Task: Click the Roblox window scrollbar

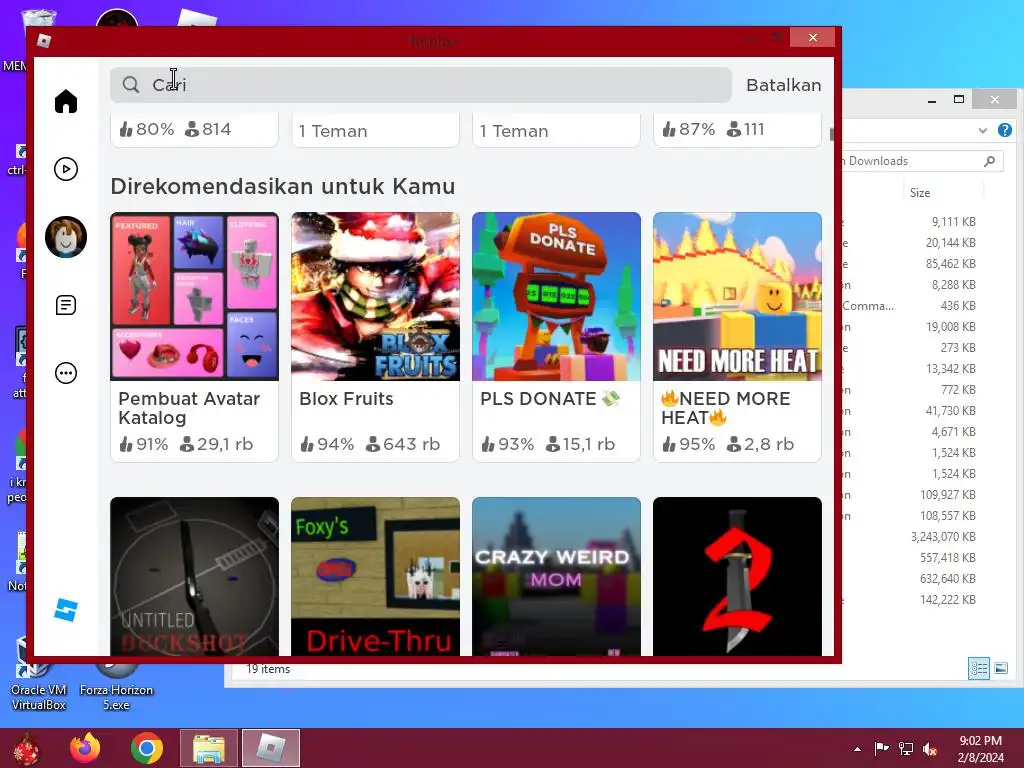Action: 831,134
